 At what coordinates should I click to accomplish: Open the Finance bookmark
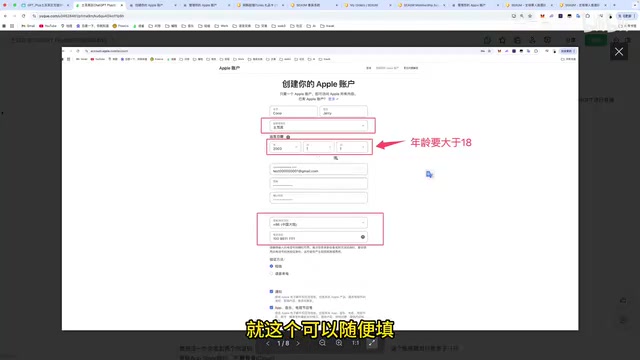point(120,26)
